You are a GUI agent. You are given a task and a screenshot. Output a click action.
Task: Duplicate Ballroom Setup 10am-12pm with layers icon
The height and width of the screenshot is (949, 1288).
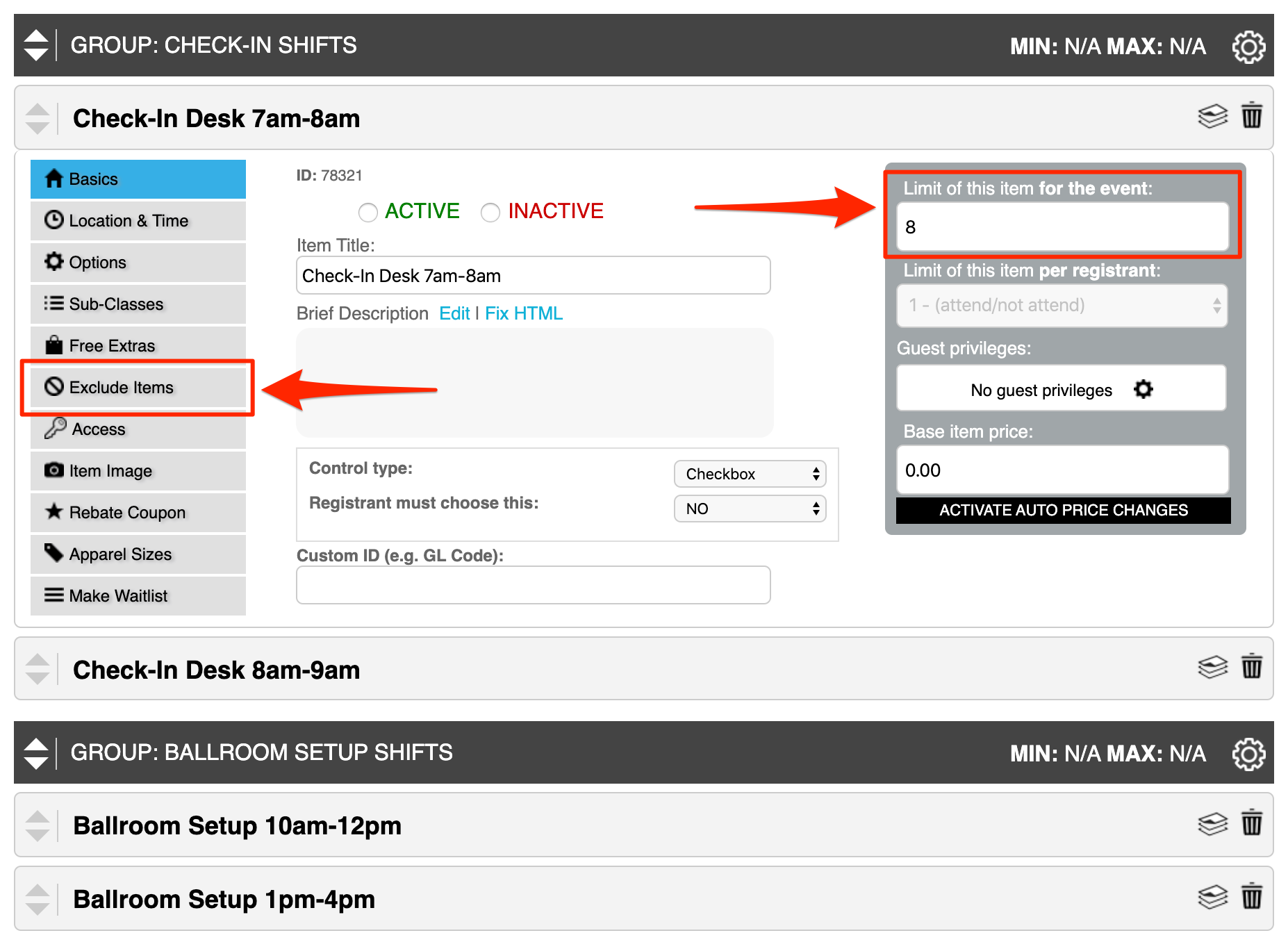click(x=1213, y=824)
